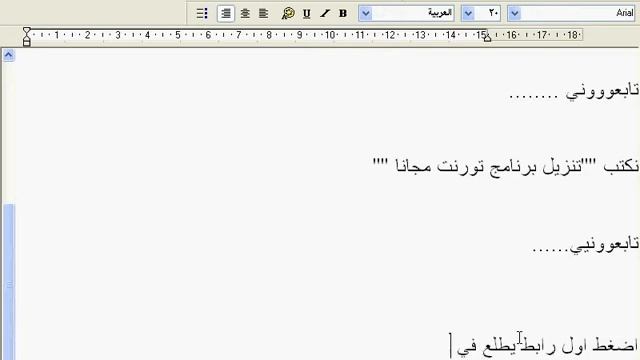Click the right margin marker near 15 on ruler
Image resolution: width=640 pixels, height=360 pixels.
[x=487, y=37]
